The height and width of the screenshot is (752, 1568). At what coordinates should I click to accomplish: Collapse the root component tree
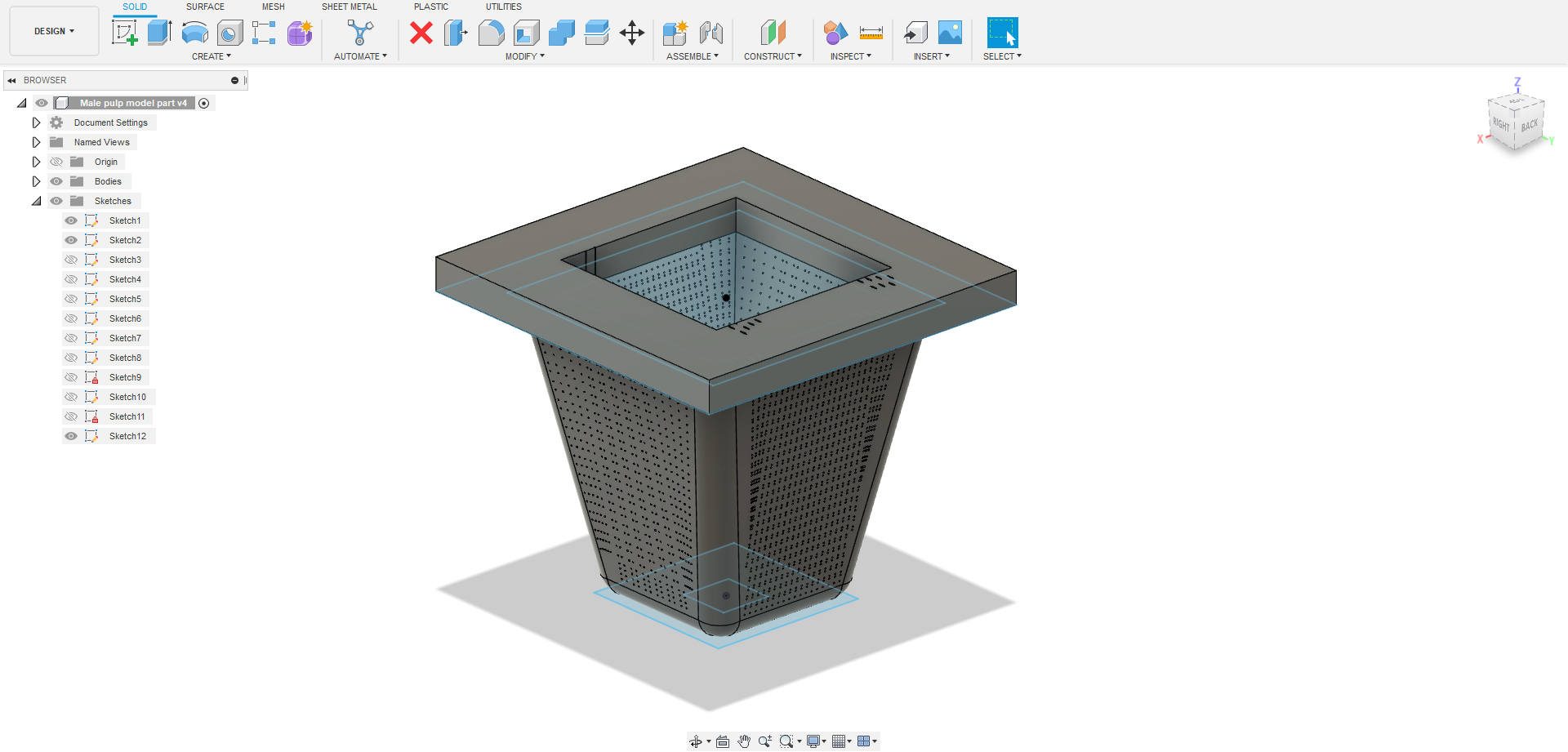(x=22, y=103)
